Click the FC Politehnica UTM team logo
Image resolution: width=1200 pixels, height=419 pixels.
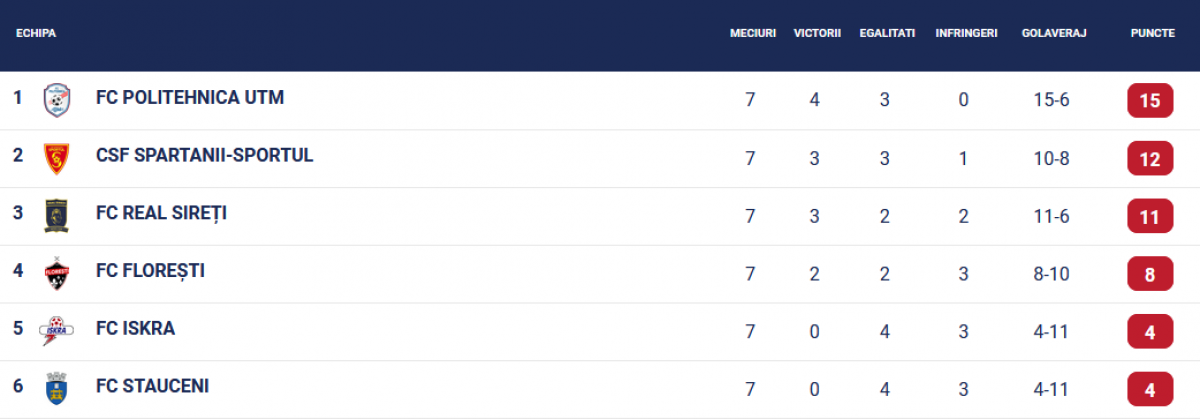click(x=56, y=100)
